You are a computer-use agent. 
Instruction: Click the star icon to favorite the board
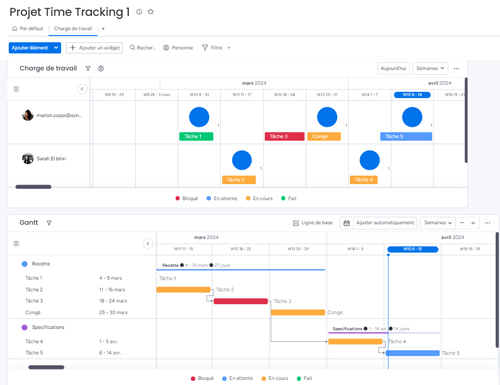(151, 12)
